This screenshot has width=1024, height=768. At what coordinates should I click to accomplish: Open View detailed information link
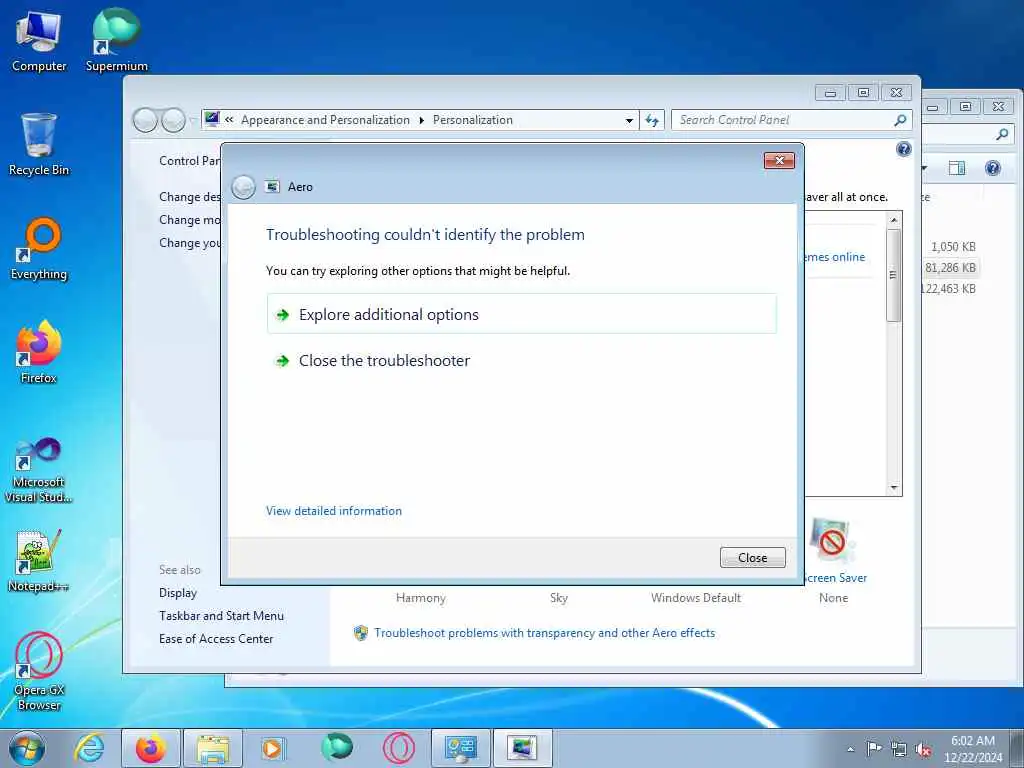pyautogui.click(x=334, y=511)
